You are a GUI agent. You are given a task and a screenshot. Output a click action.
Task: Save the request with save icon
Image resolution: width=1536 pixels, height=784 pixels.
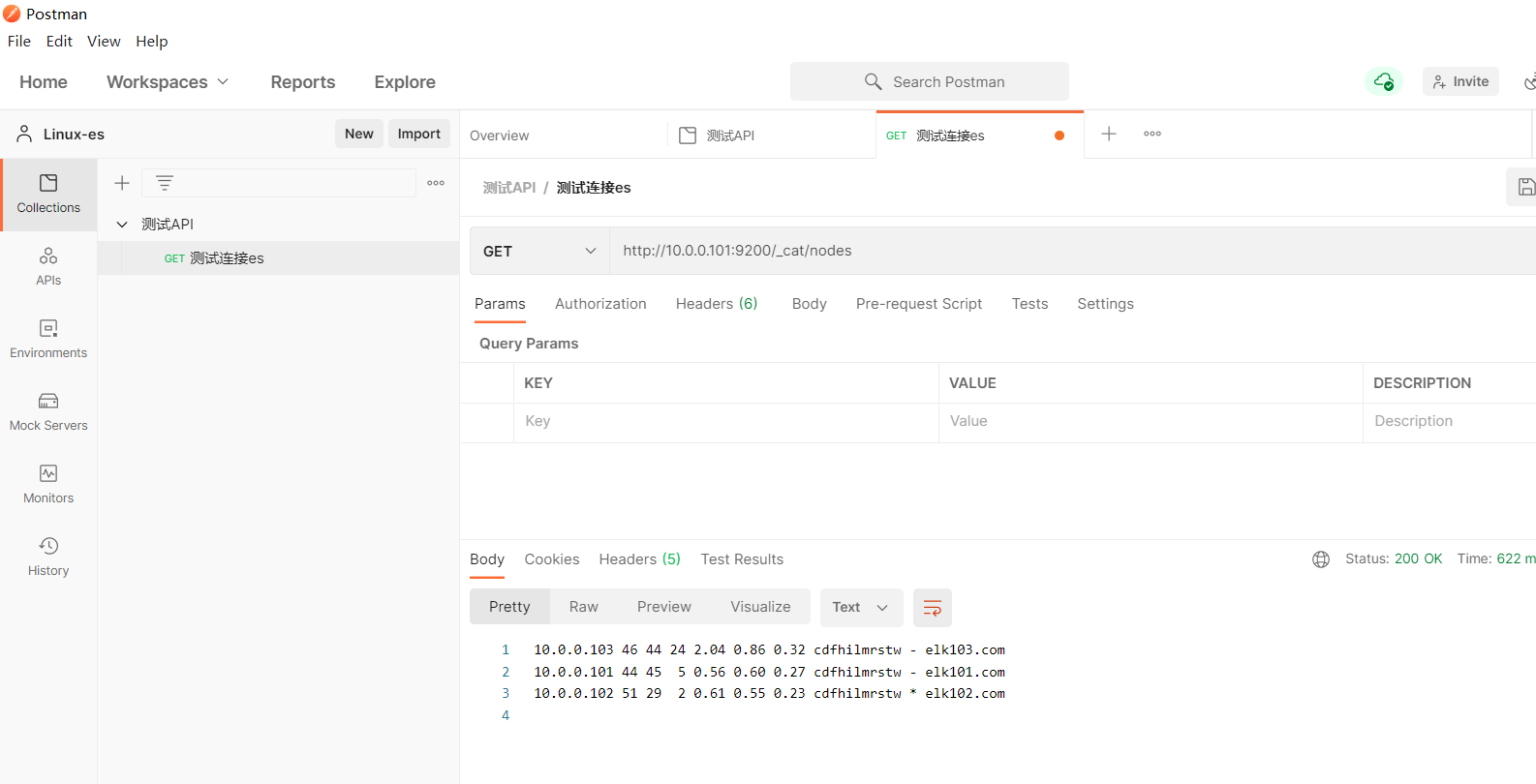coord(1525,187)
